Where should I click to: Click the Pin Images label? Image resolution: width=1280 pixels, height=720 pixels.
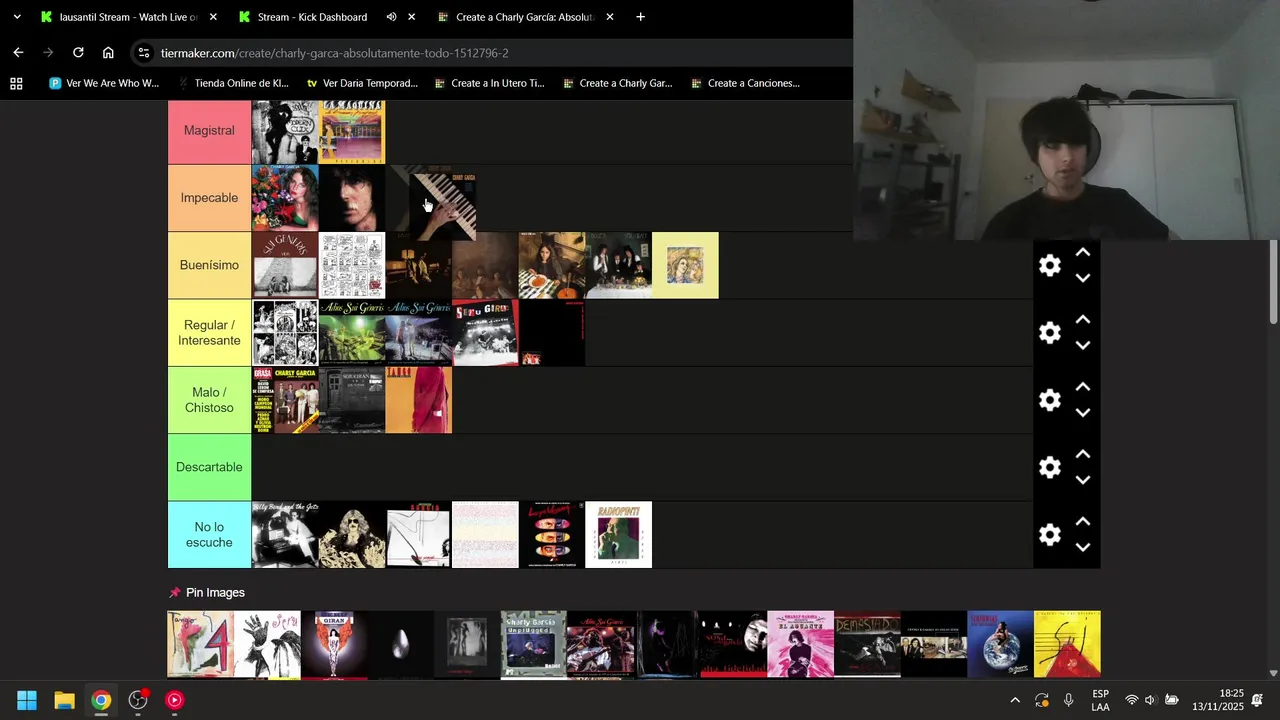215,593
